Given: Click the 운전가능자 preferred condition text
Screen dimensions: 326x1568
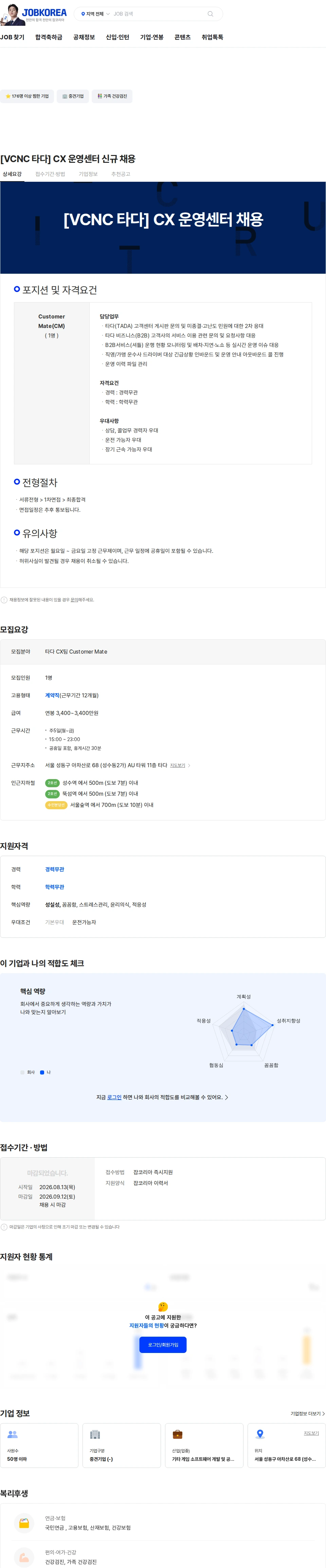Looking at the screenshot, I should click(84, 922).
